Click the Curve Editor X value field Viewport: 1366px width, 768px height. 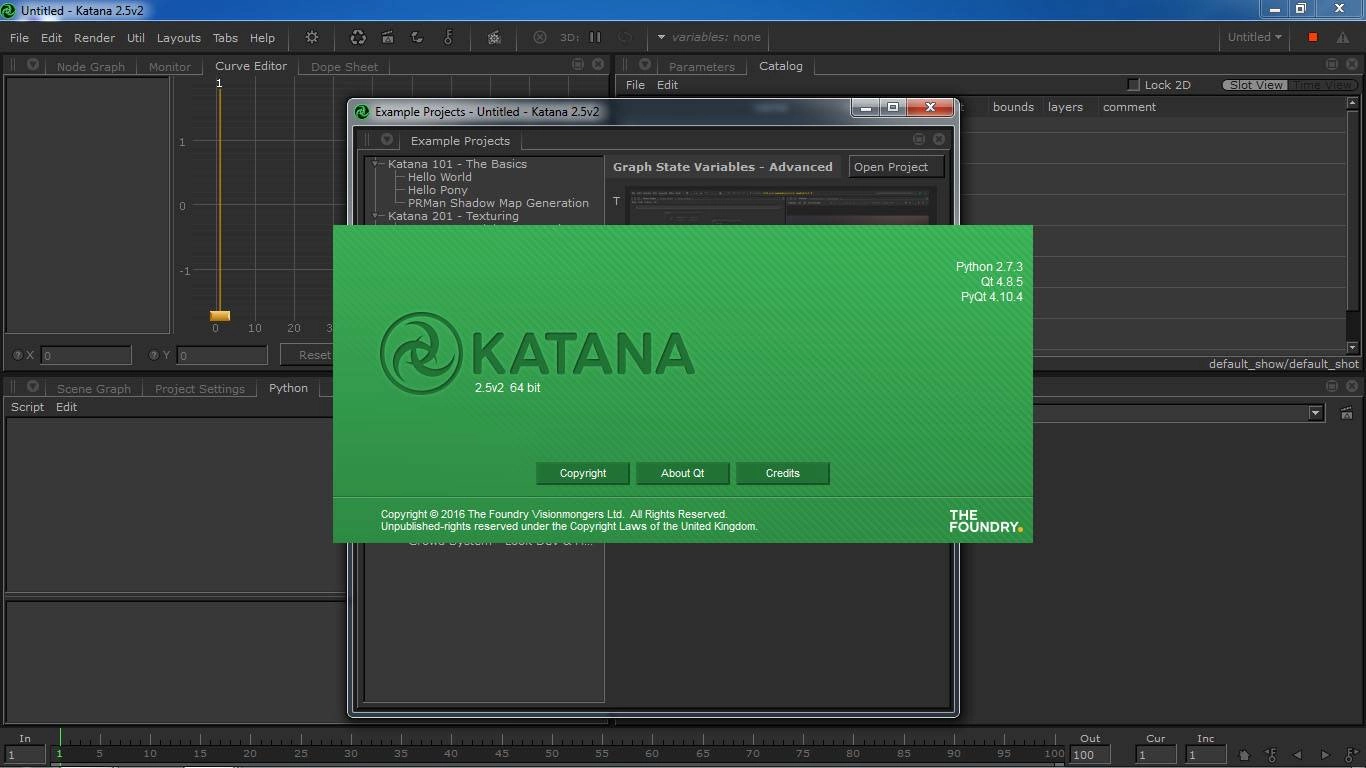pyautogui.click(x=86, y=355)
